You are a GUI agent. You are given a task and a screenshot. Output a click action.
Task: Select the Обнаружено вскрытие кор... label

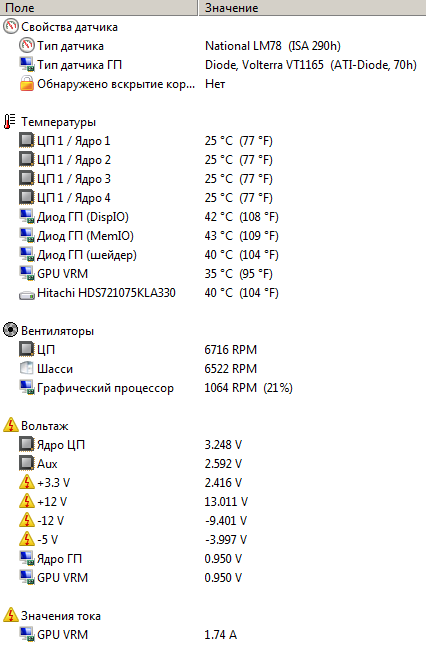click(116, 84)
